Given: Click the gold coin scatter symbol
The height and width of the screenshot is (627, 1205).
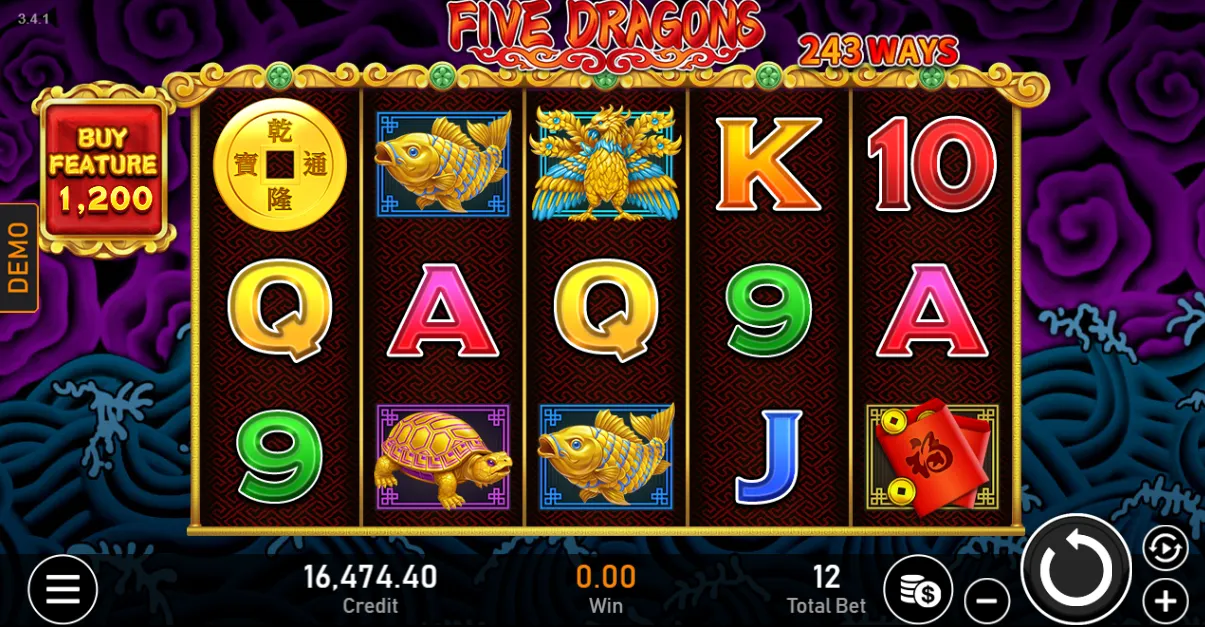Looking at the screenshot, I should click(280, 165).
